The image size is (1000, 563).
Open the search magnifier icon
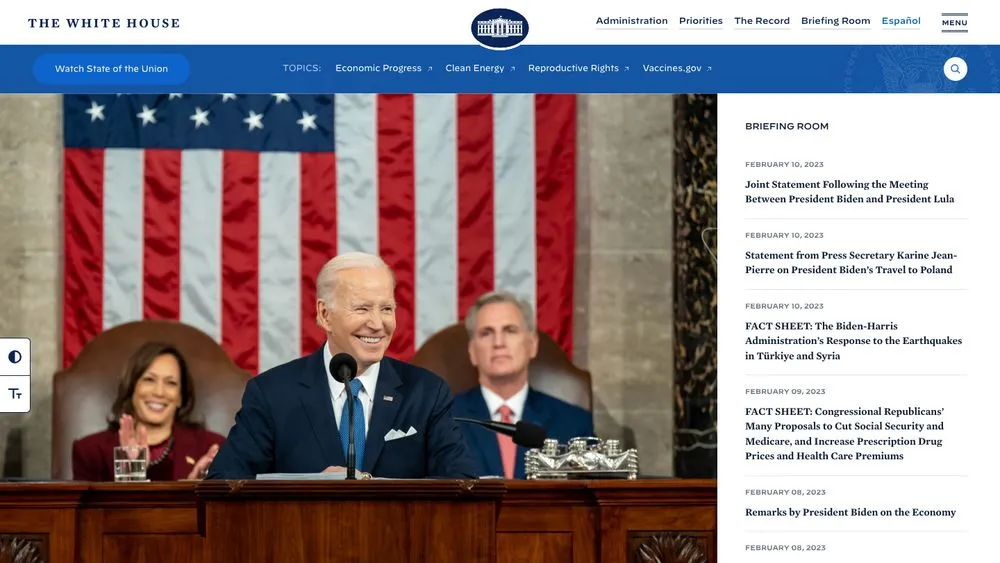click(955, 69)
